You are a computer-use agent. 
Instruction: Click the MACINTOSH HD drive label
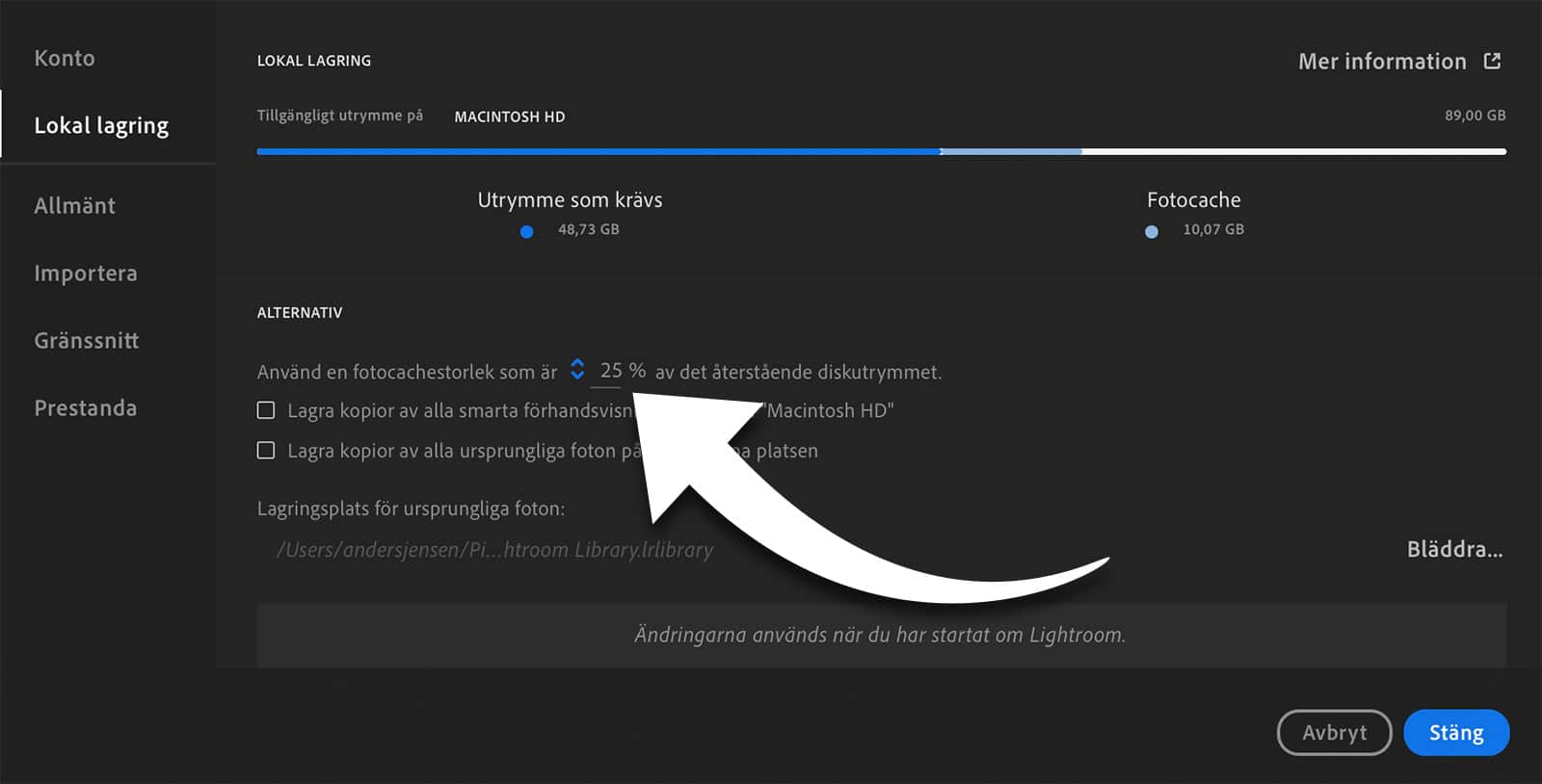(x=509, y=117)
